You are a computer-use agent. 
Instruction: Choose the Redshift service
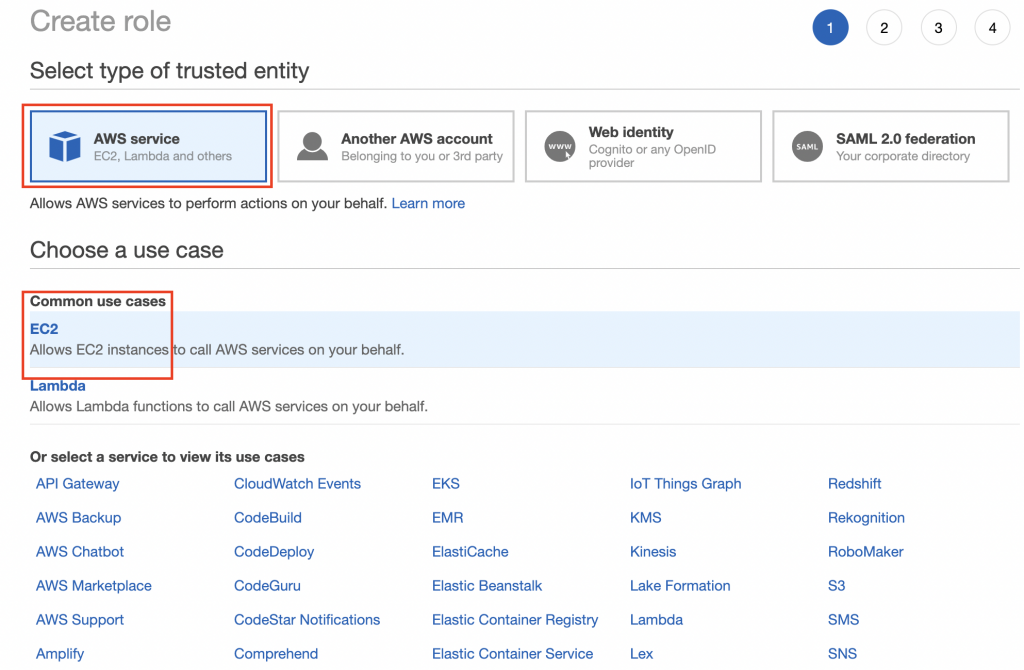point(855,484)
